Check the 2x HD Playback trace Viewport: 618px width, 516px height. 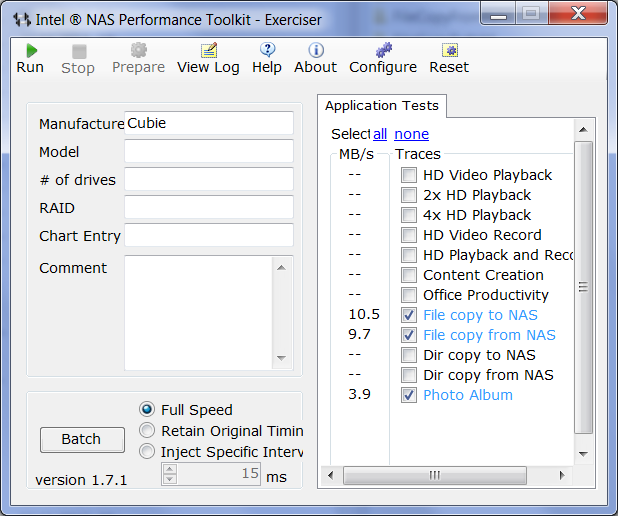pyautogui.click(x=409, y=195)
